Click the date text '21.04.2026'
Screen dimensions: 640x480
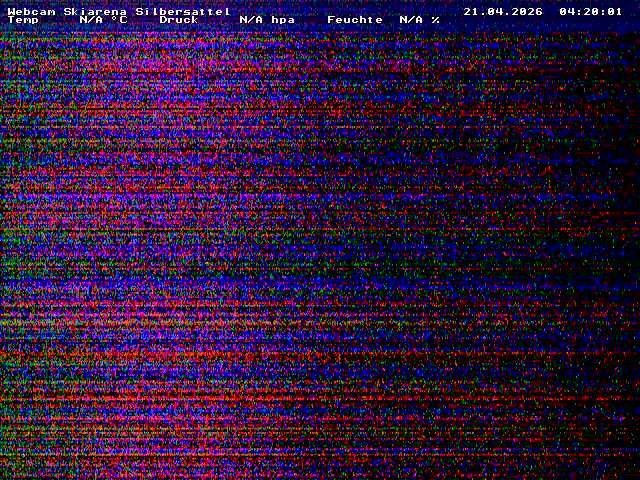(x=503, y=12)
